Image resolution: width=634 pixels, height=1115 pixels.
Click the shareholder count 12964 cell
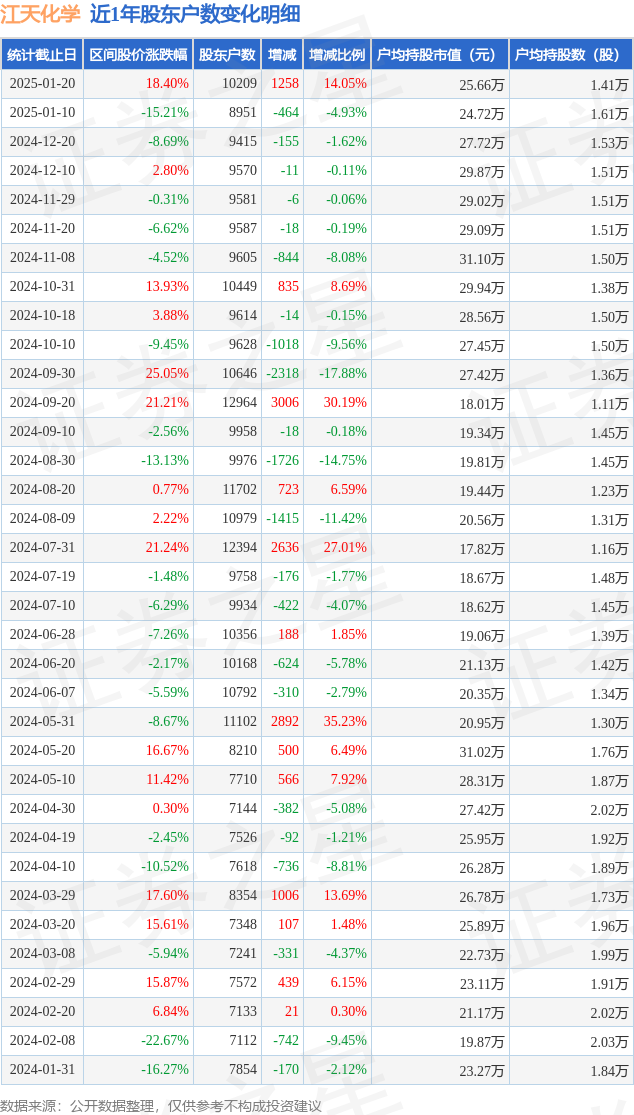click(x=239, y=403)
